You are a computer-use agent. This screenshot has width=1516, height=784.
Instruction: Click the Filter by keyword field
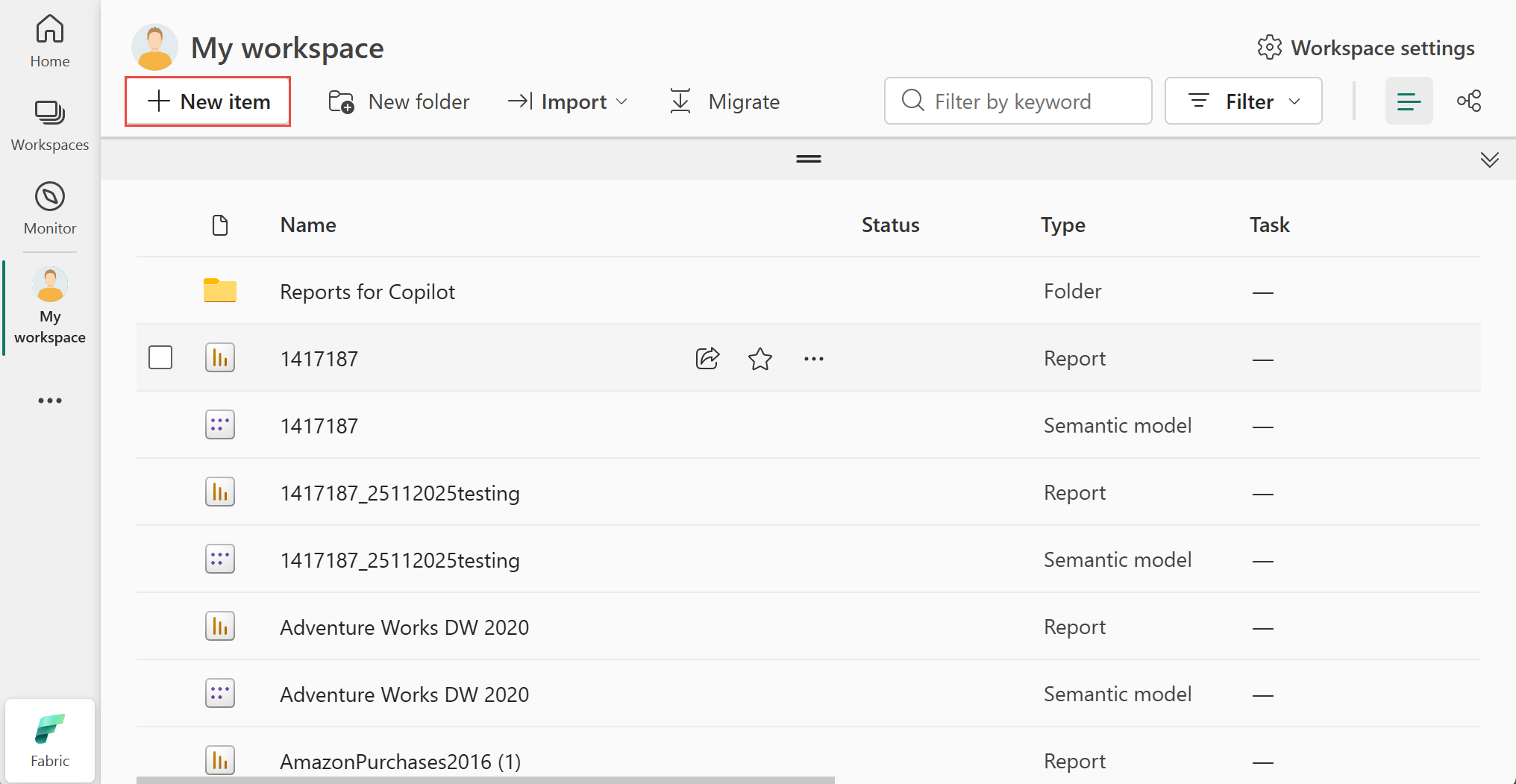coord(1018,101)
